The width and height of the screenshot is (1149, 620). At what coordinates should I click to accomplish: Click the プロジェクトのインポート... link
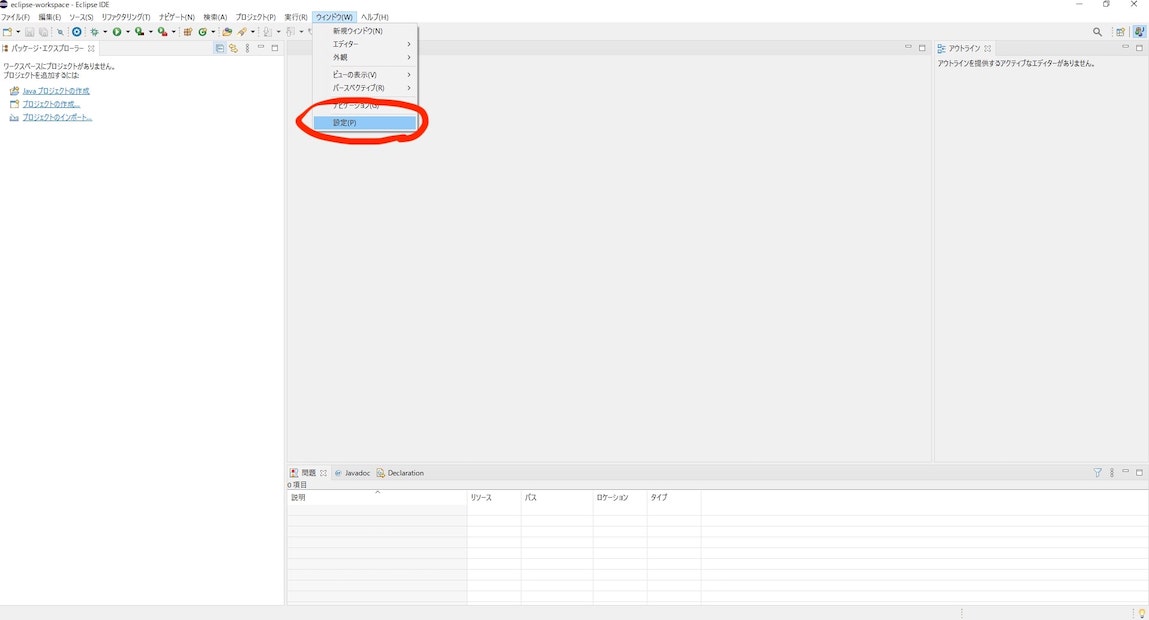(57, 117)
